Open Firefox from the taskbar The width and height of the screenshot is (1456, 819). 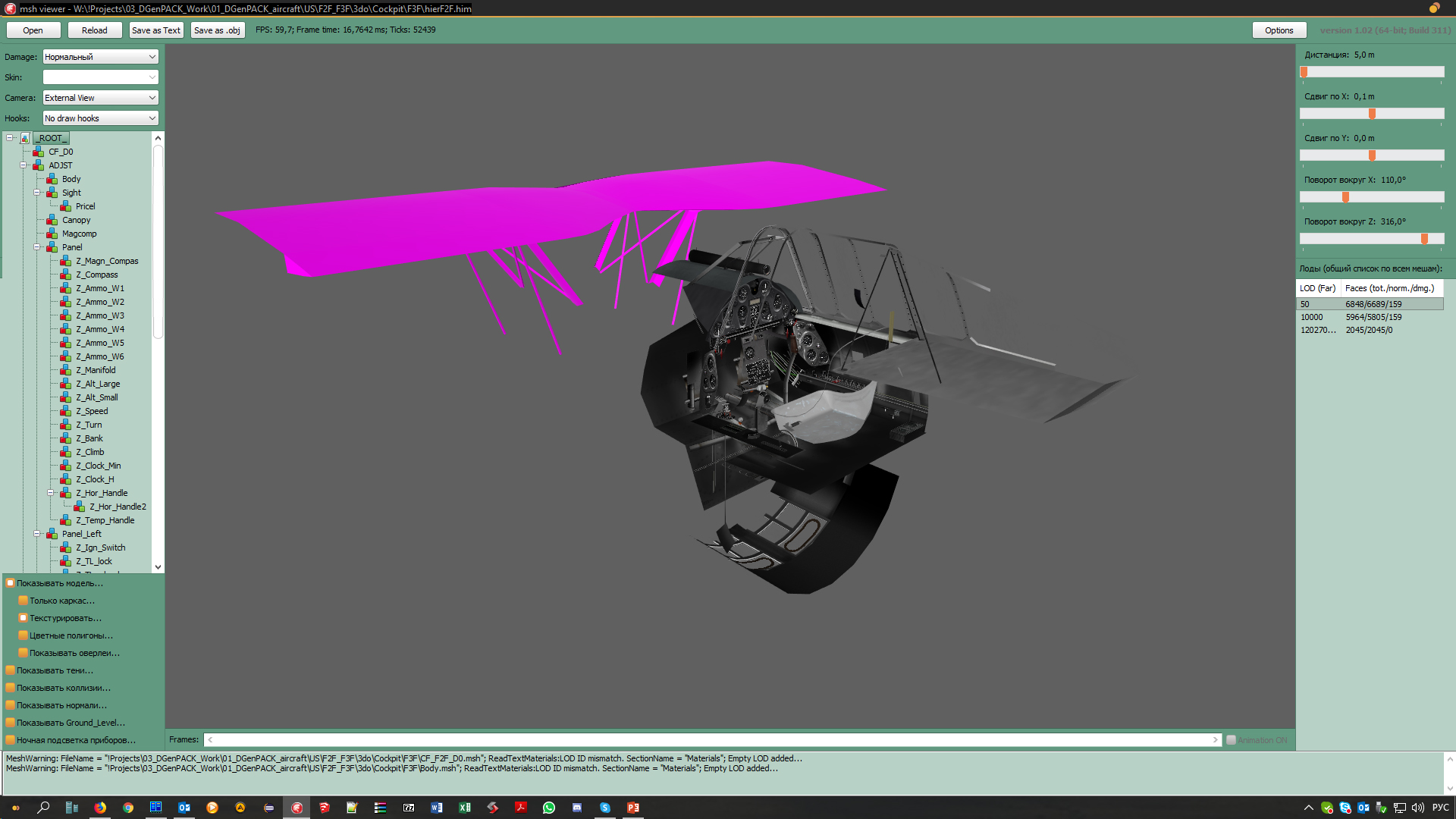point(100,808)
